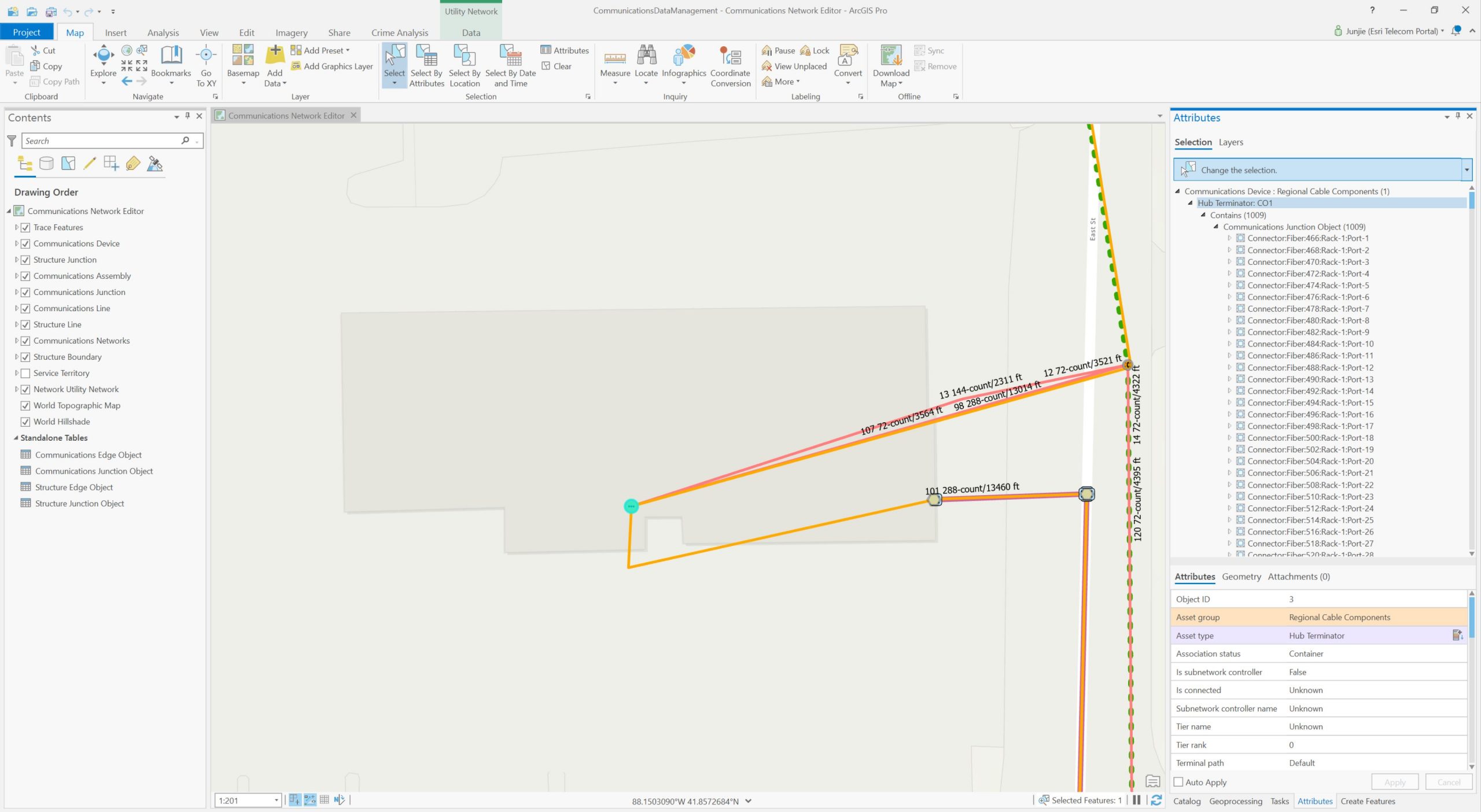The image size is (1481, 812).
Task: Click the Locate binoculars icon
Action: [646, 56]
